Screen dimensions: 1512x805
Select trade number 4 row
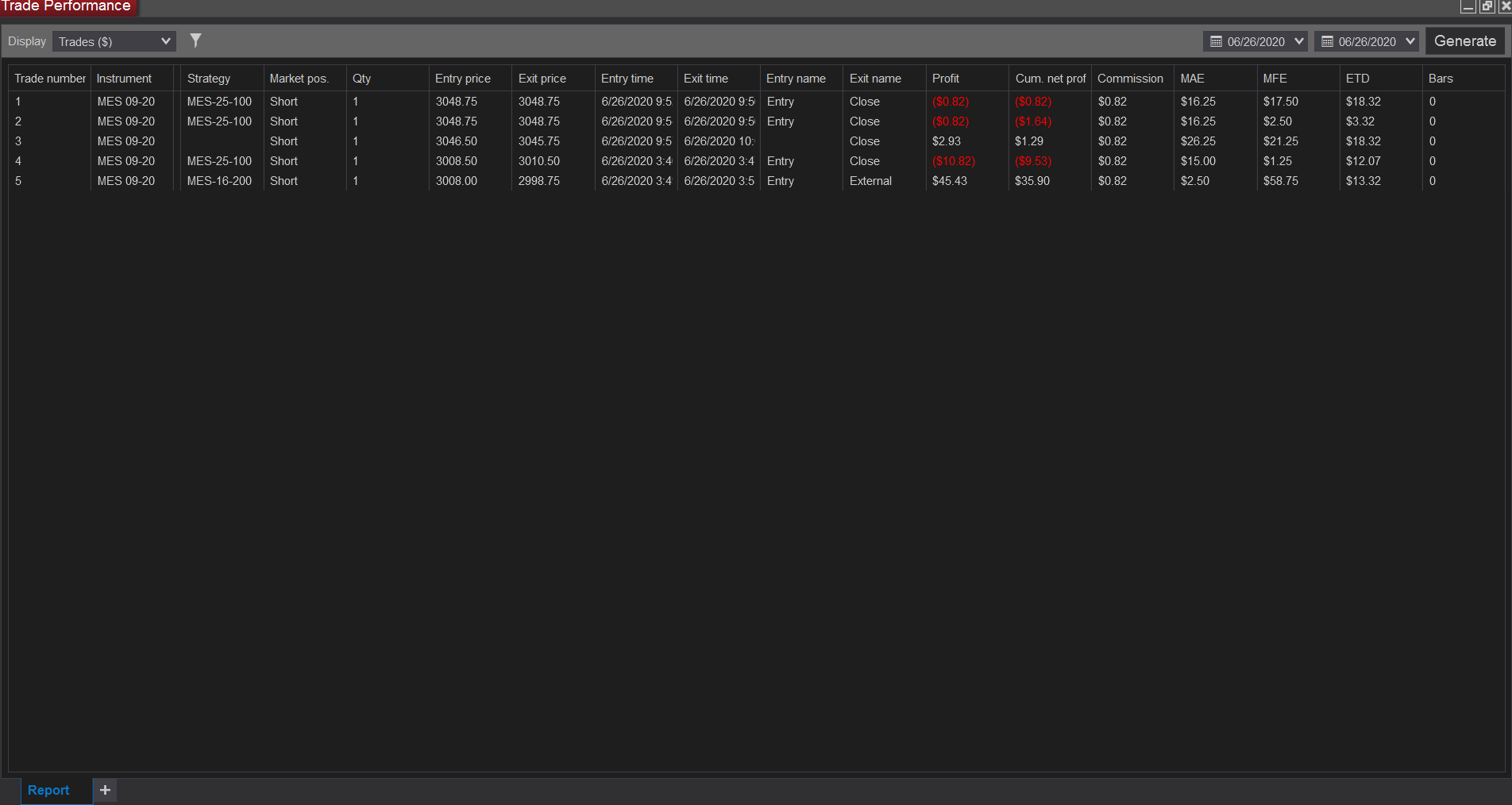(756, 161)
